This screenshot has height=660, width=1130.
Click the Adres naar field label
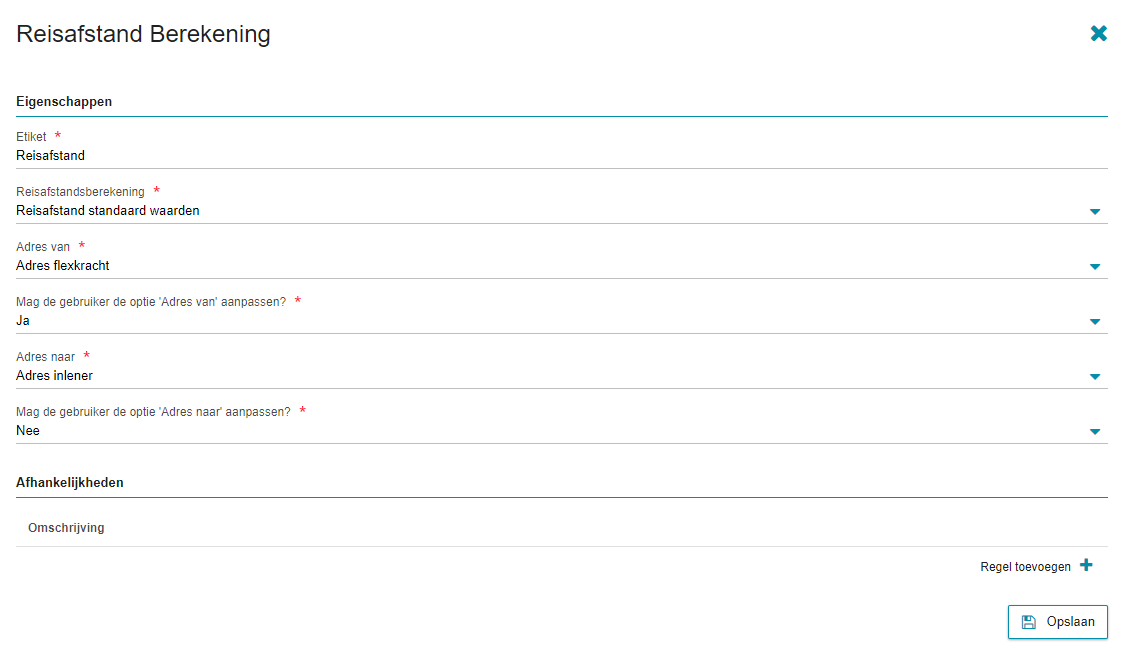point(45,357)
